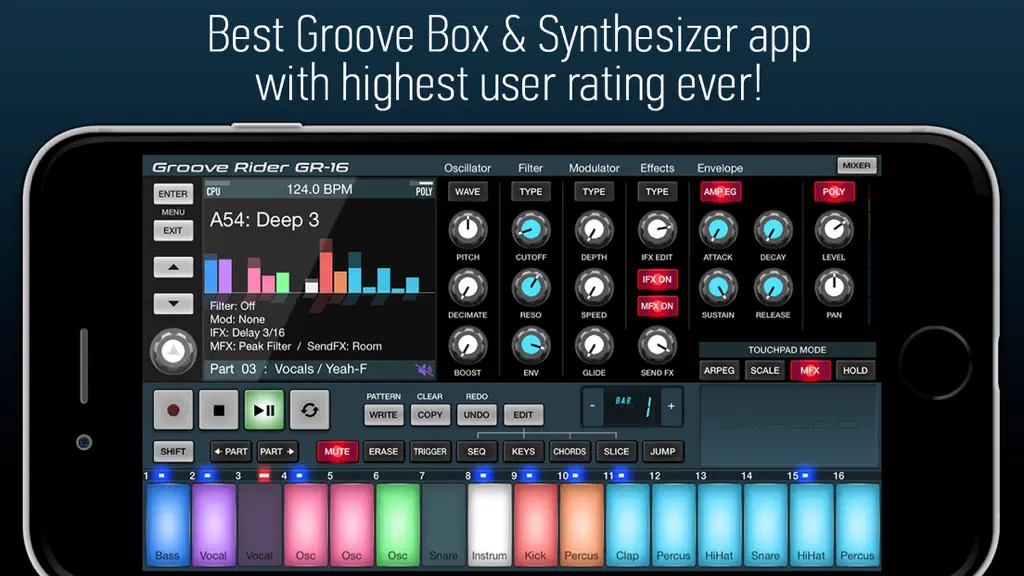
Task: Toggle the IFX ON button
Action: [x=657, y=280]
